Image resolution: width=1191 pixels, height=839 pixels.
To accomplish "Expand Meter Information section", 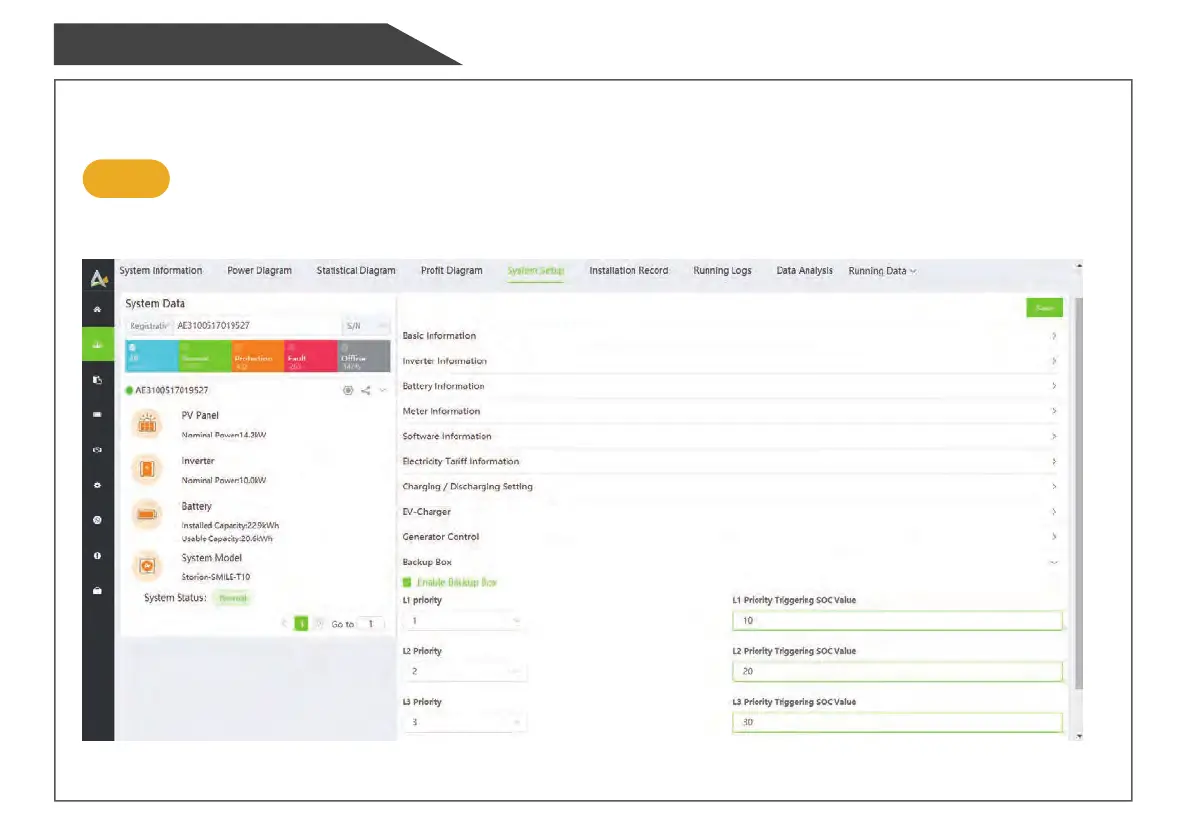I will (730, 411).
